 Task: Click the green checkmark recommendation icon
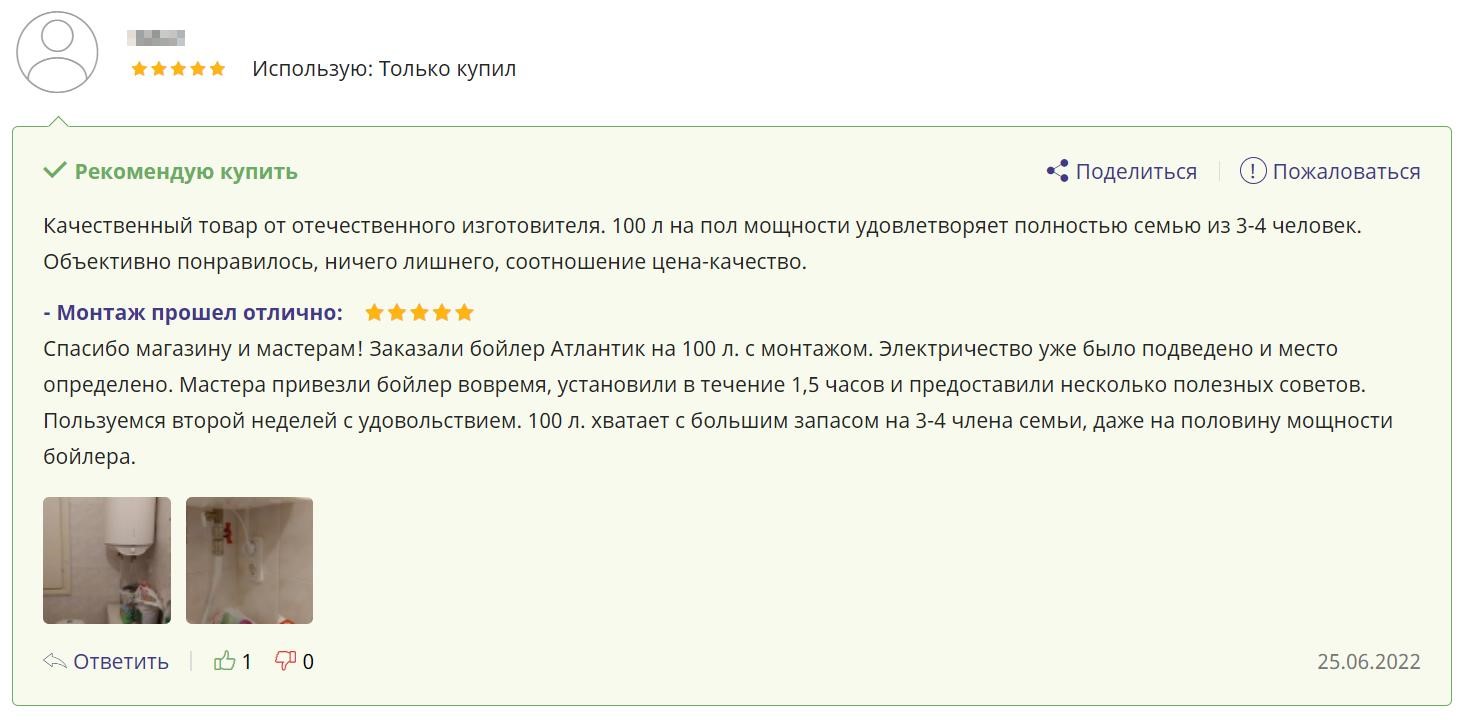(55, 171)
